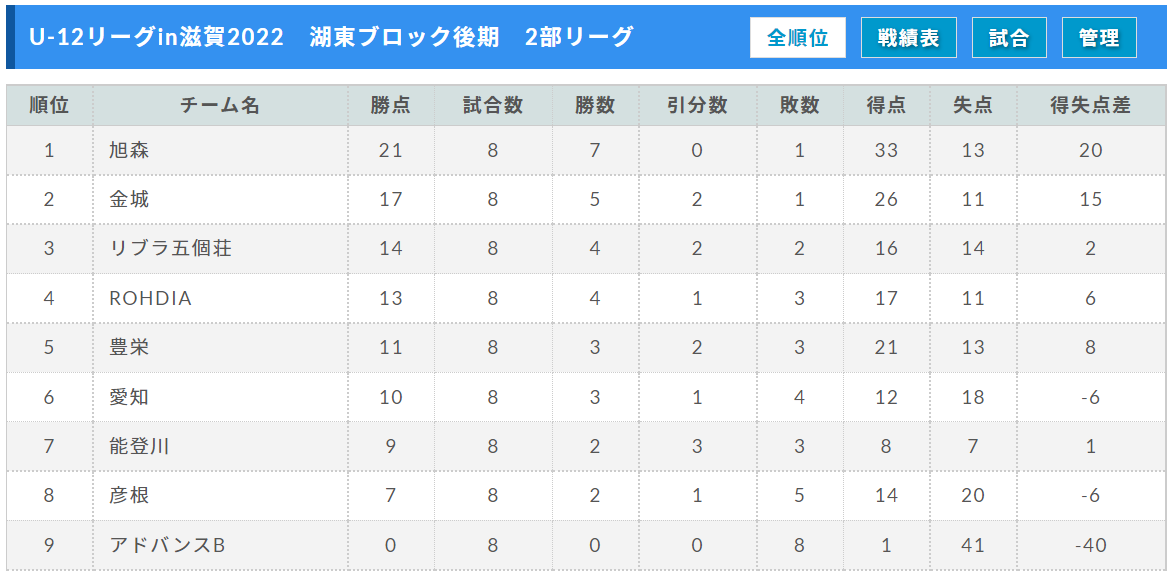Select team 彦根 in the table

pyautogui.click(x=129, y=496)
